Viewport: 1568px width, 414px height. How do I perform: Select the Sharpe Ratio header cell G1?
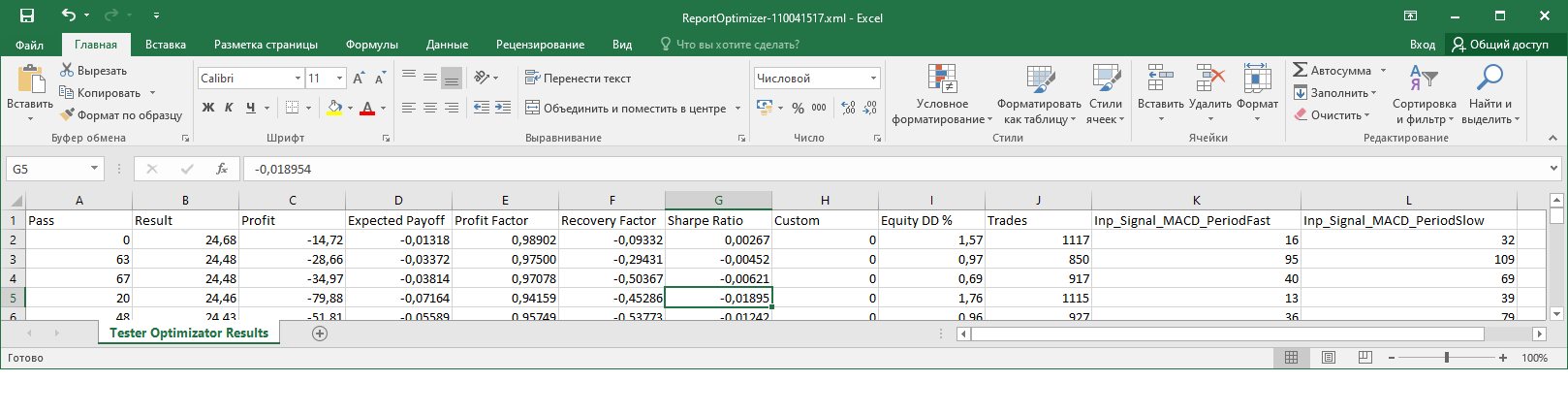click(x=718, y=220)
